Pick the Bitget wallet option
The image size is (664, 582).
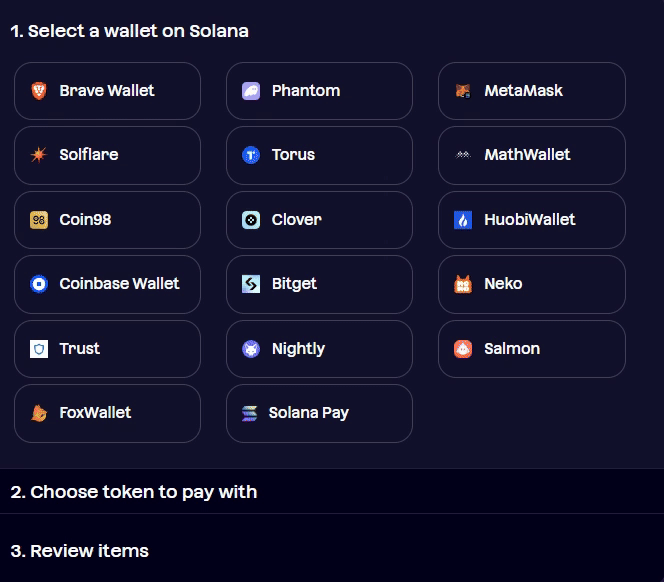319,284
